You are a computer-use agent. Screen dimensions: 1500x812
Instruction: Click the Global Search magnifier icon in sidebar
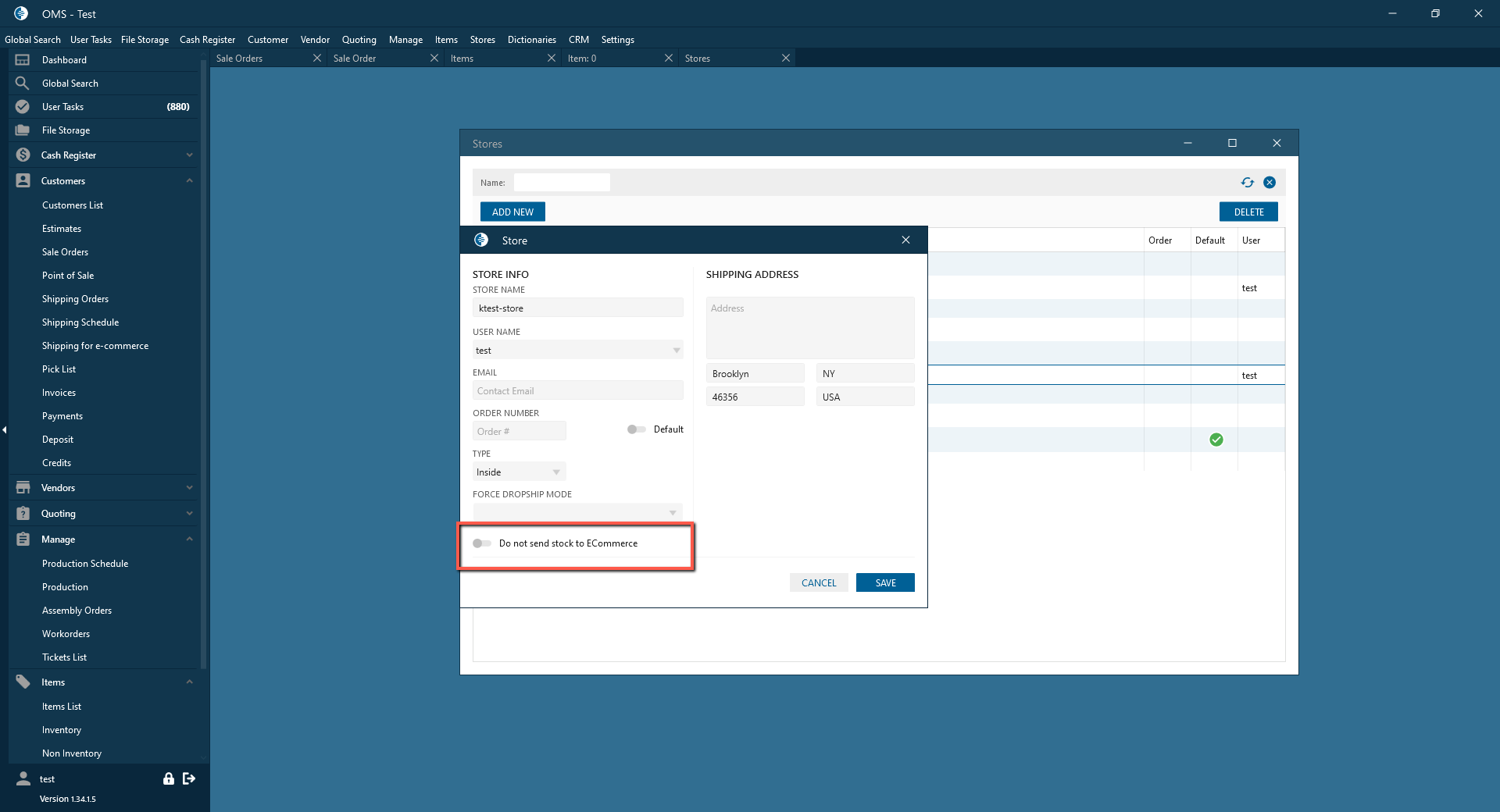23,84
